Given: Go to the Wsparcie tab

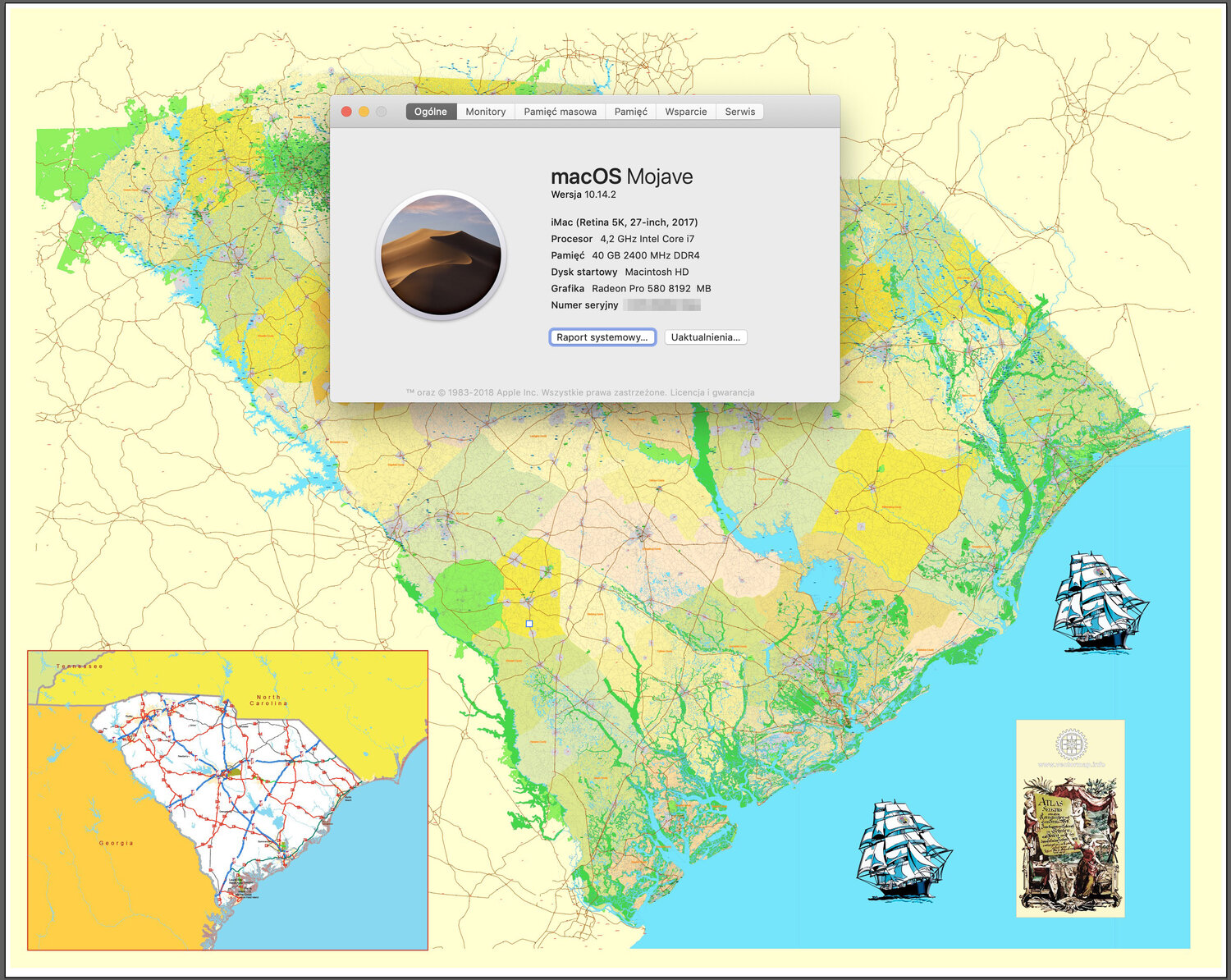Looking at the screenshot, I should (686, 112).
